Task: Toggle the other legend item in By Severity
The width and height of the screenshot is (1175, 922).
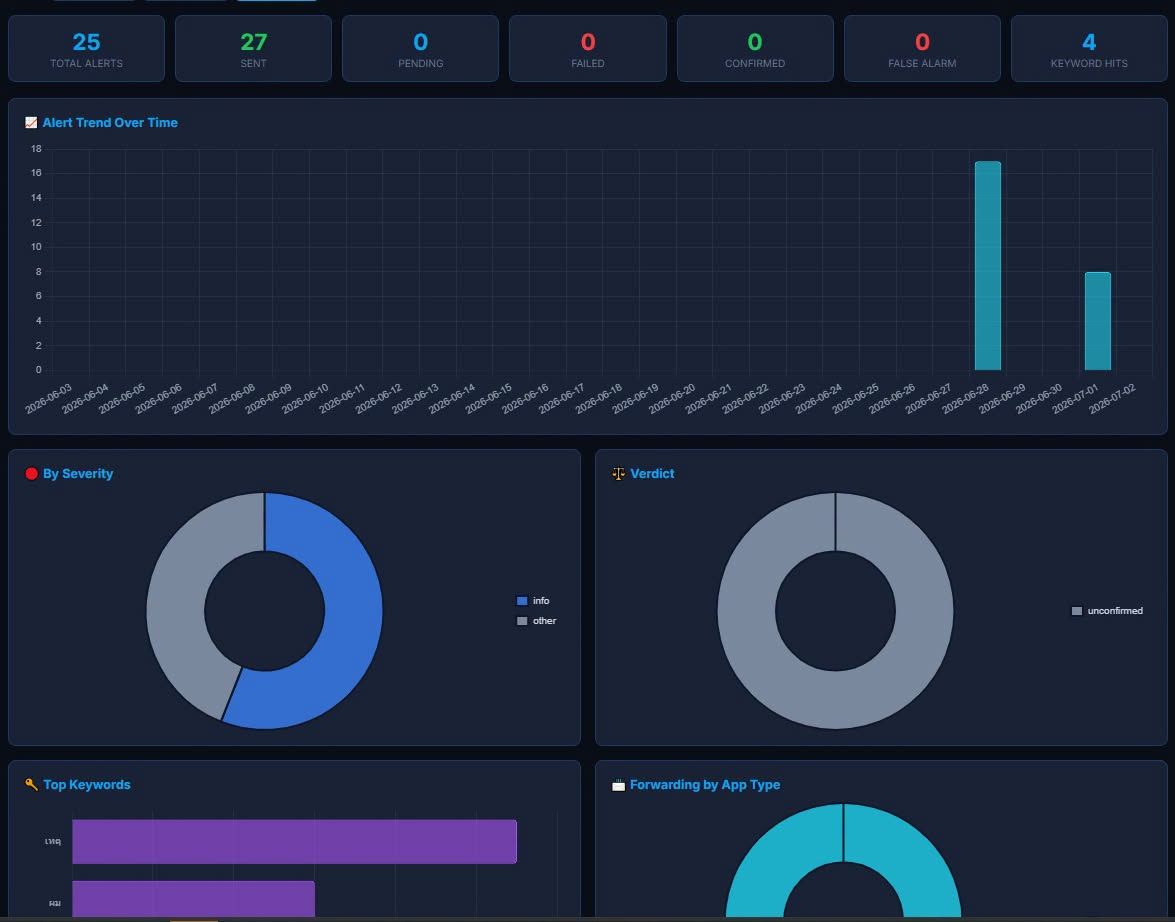Action: [537, 621]
